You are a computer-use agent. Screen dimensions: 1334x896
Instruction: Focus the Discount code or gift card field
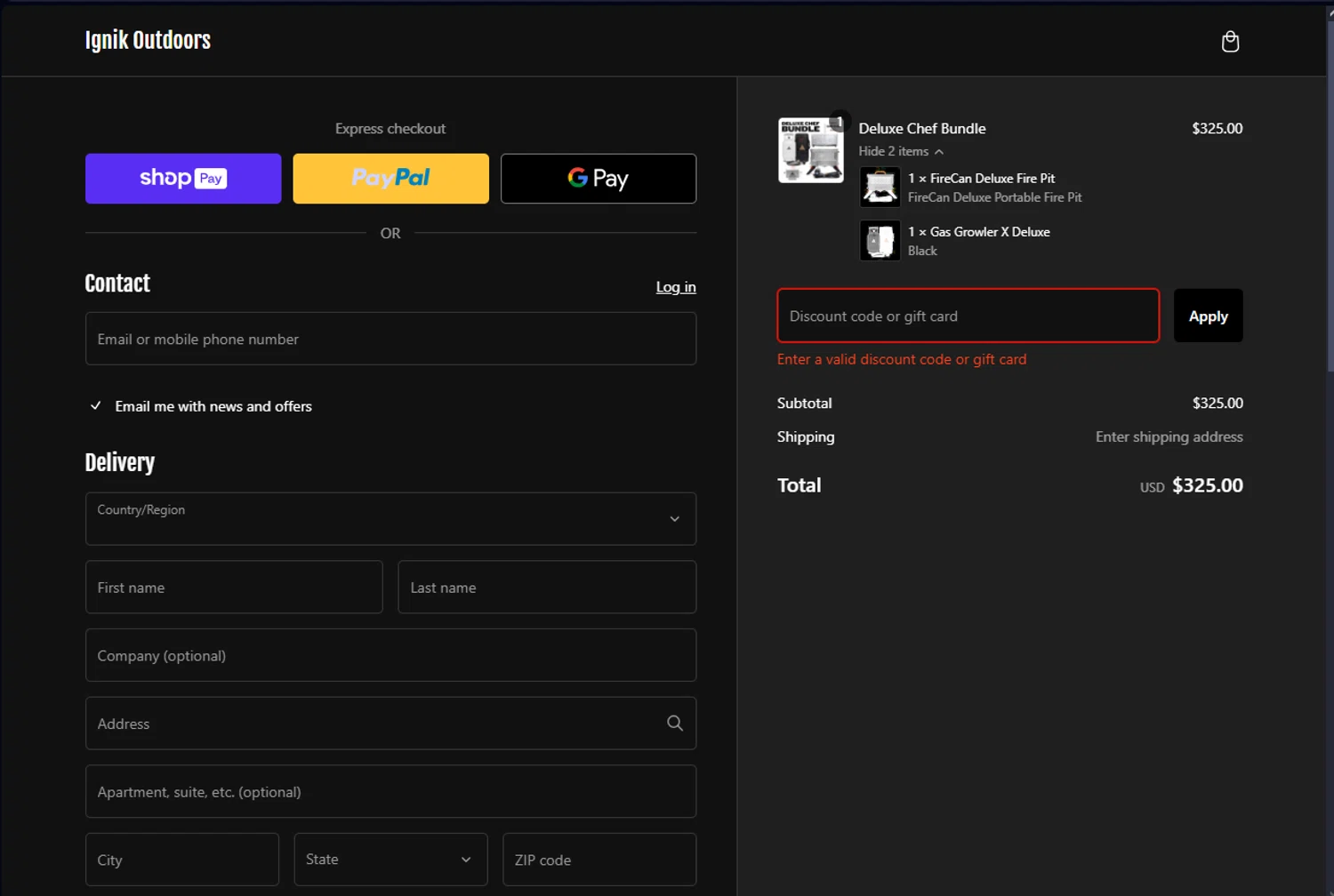[968, 316]
